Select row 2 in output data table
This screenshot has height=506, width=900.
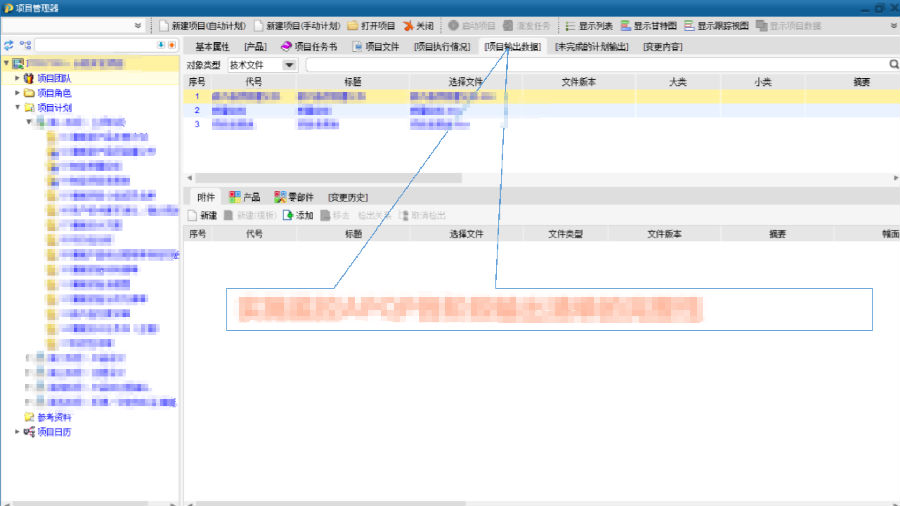(542, 110)
